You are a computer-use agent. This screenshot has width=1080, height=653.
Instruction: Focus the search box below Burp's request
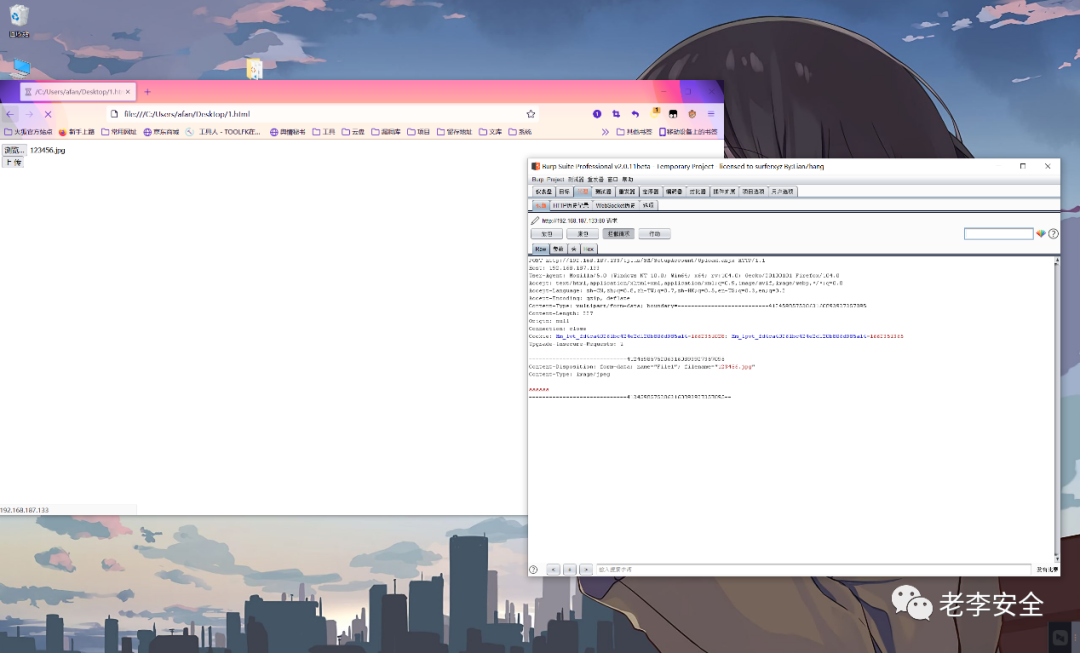click(813, 570)
